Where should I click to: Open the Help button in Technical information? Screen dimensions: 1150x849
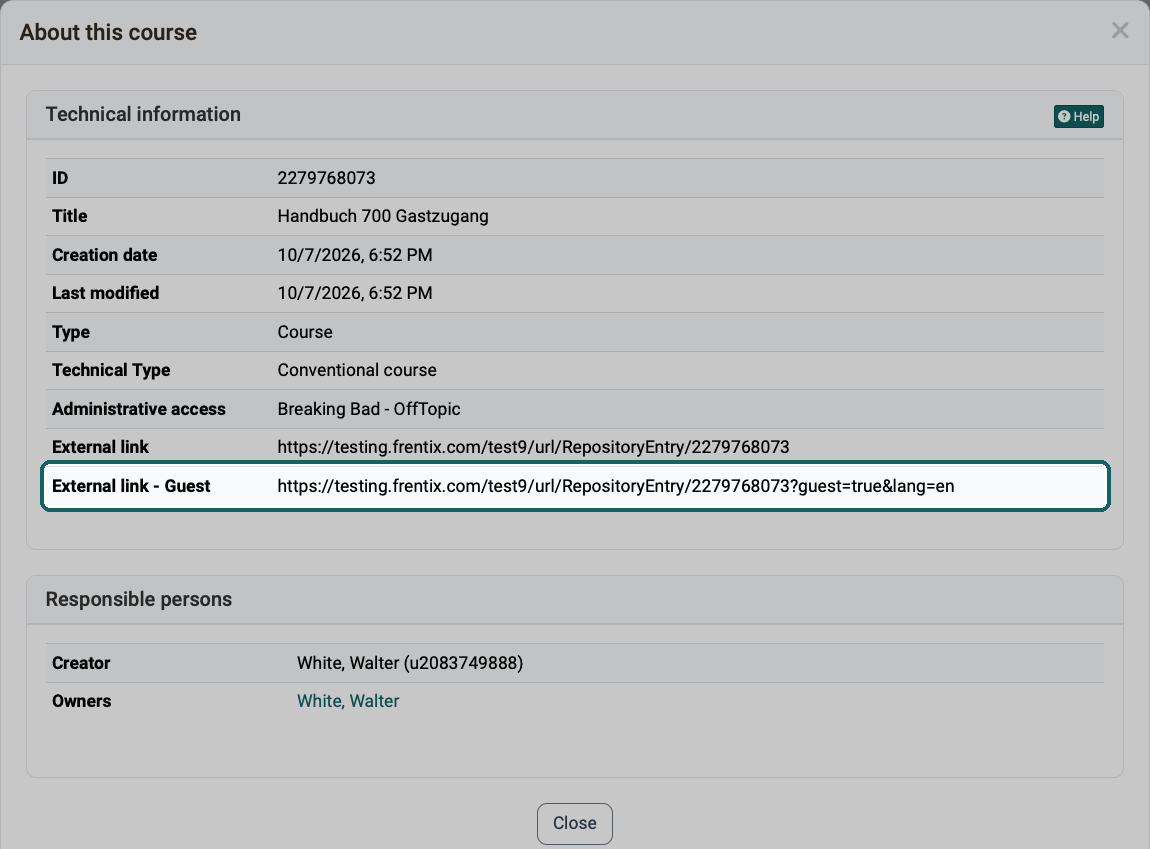tap(1078, 117)
